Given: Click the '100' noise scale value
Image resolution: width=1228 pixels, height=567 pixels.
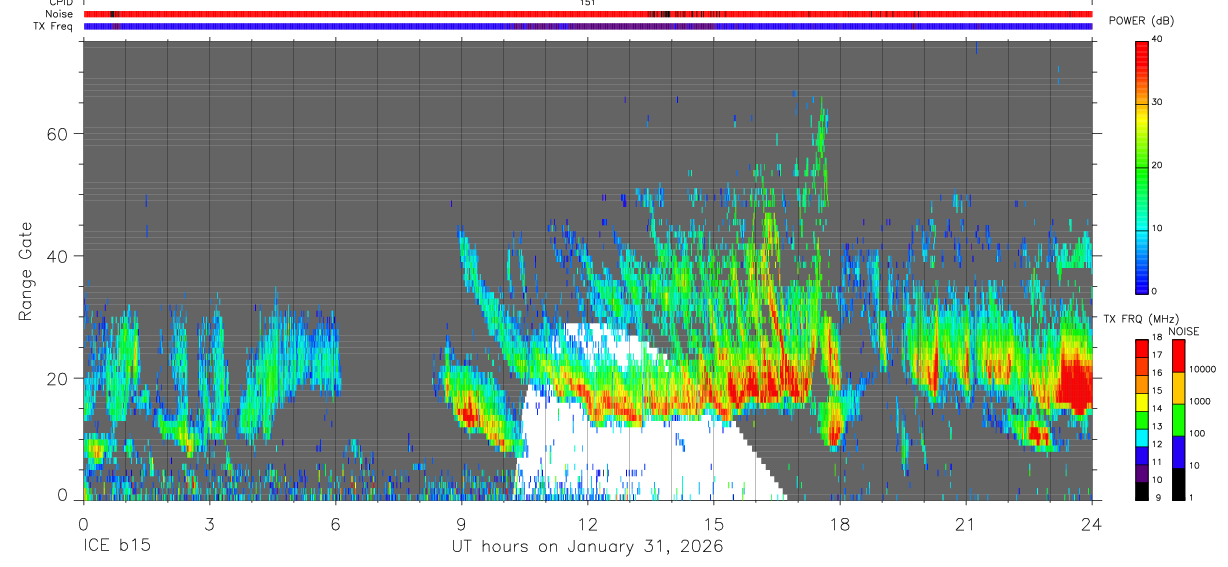Looking at the screenshot, I should coord(1198,433).
